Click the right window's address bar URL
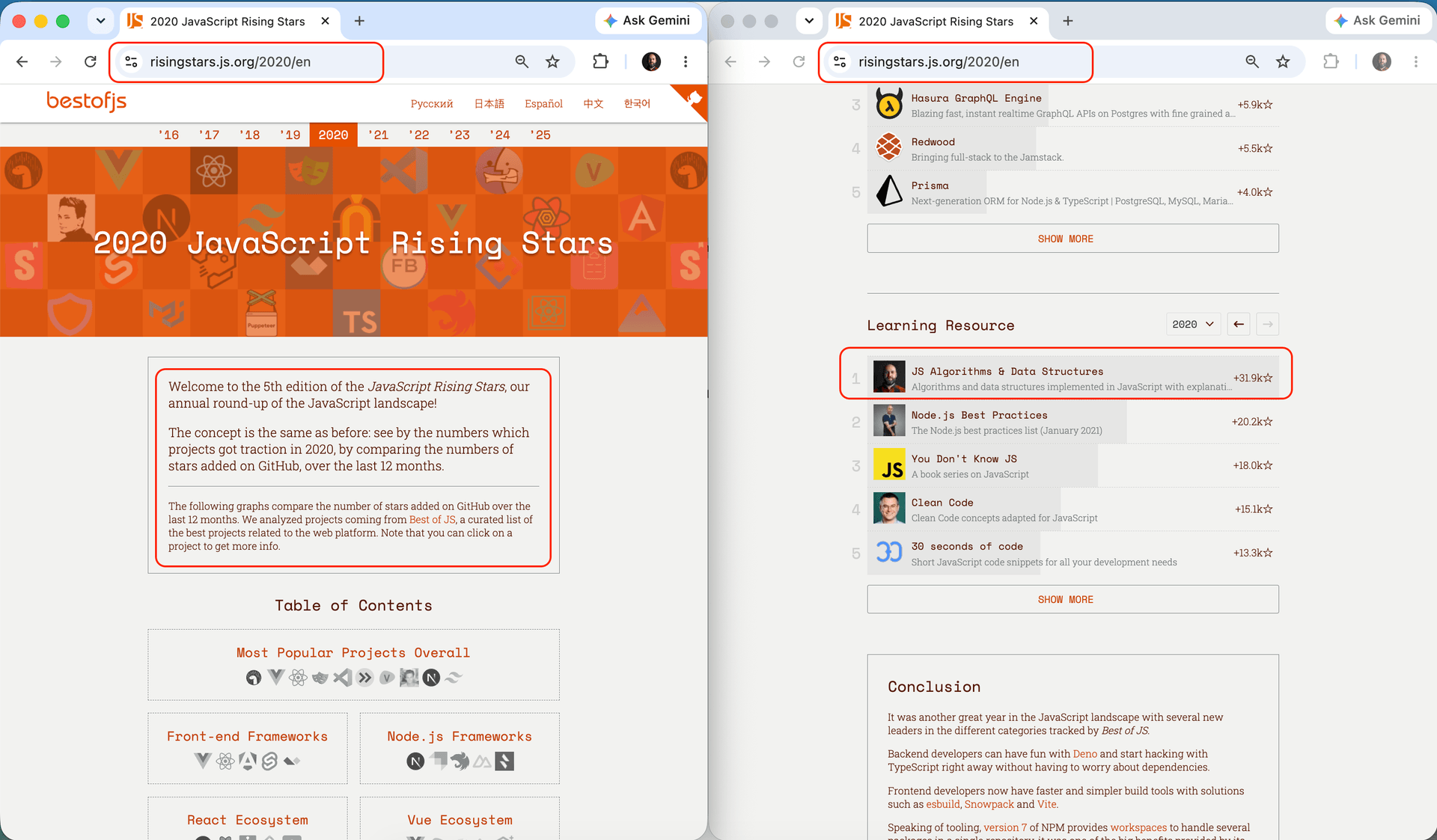This screenshot has height=840, width=1437. click(x=939, y=62)
